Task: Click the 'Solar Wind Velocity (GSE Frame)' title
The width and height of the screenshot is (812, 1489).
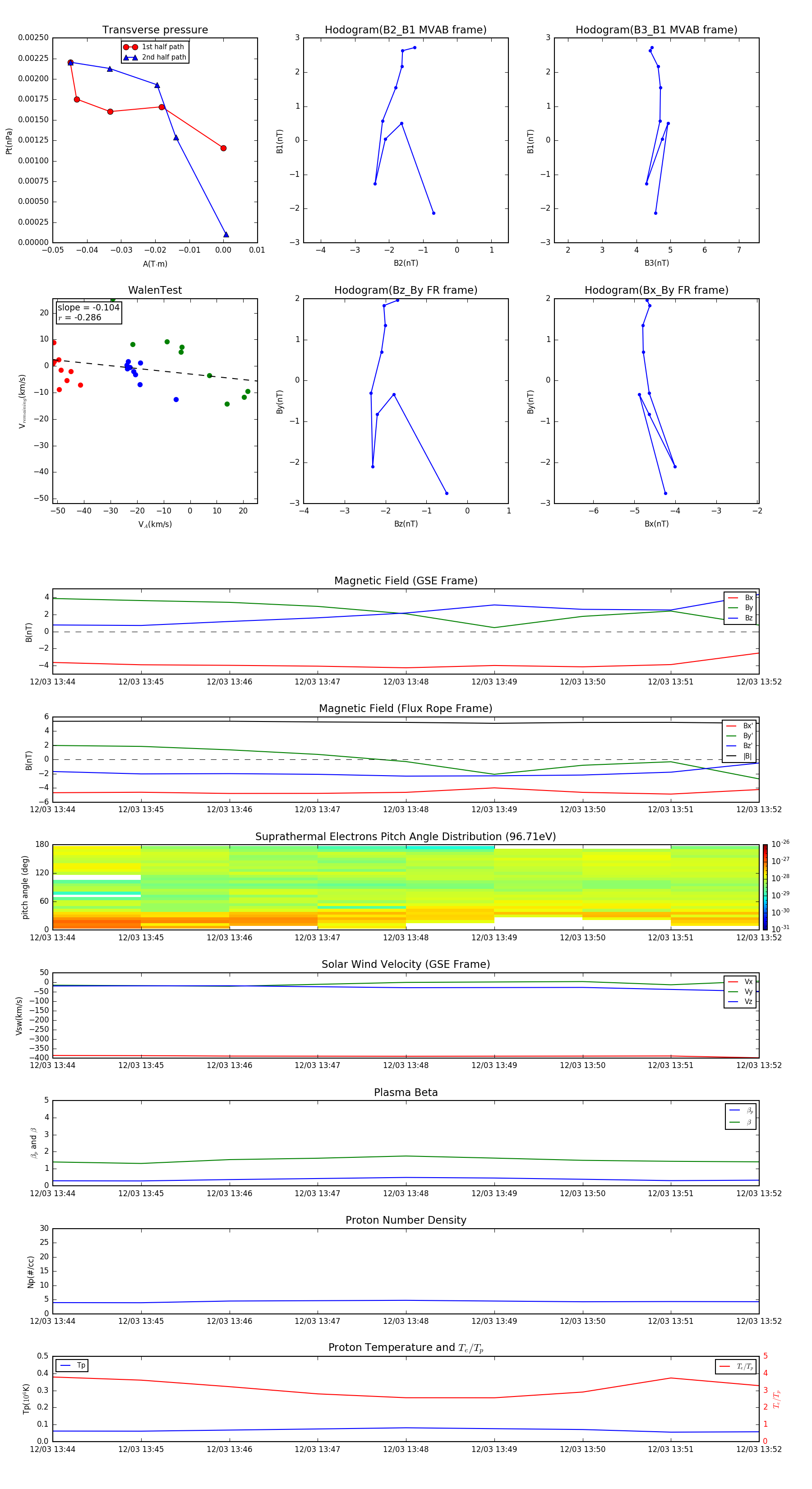Action: click(x=406, y=964)
